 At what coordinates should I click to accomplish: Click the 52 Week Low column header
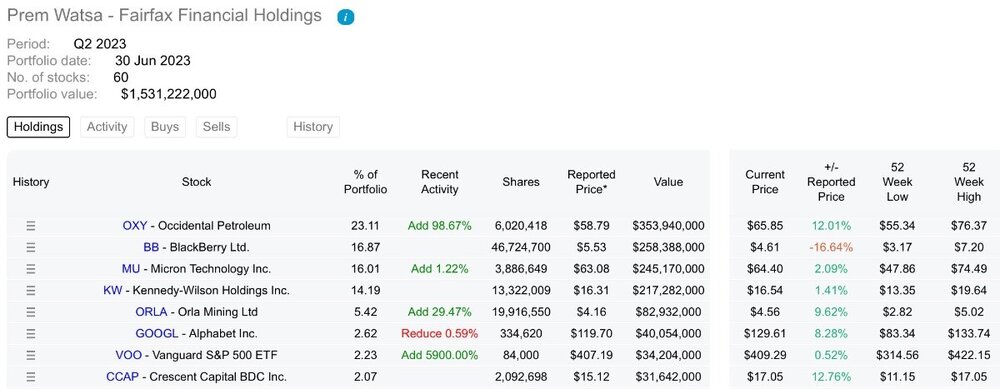pos(897,182)
